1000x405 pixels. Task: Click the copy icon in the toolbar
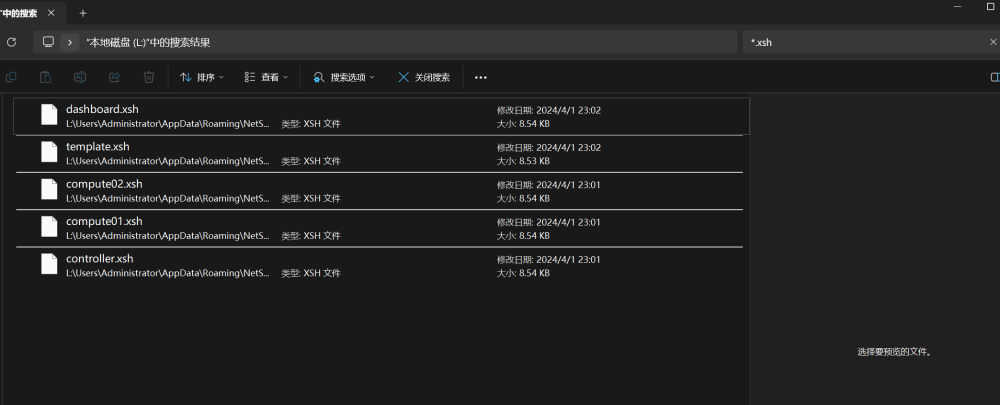tap(11, 77)
